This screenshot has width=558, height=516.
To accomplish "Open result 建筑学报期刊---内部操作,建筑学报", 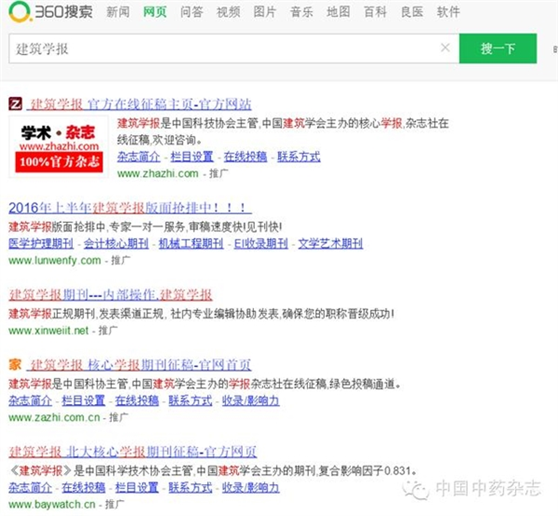I will click(x=110, y=295).
